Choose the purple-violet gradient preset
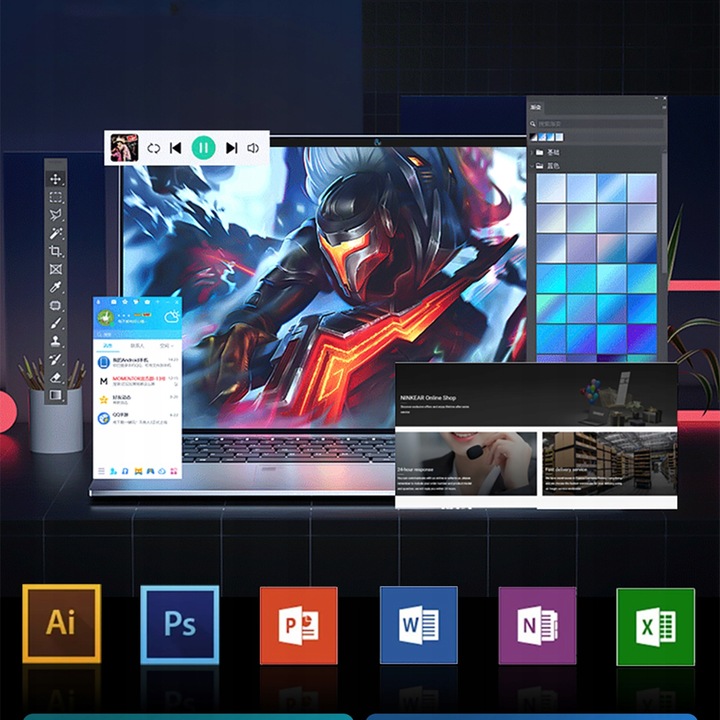The image size is (720, 720). pyautogui.click(x=641, y=338)
